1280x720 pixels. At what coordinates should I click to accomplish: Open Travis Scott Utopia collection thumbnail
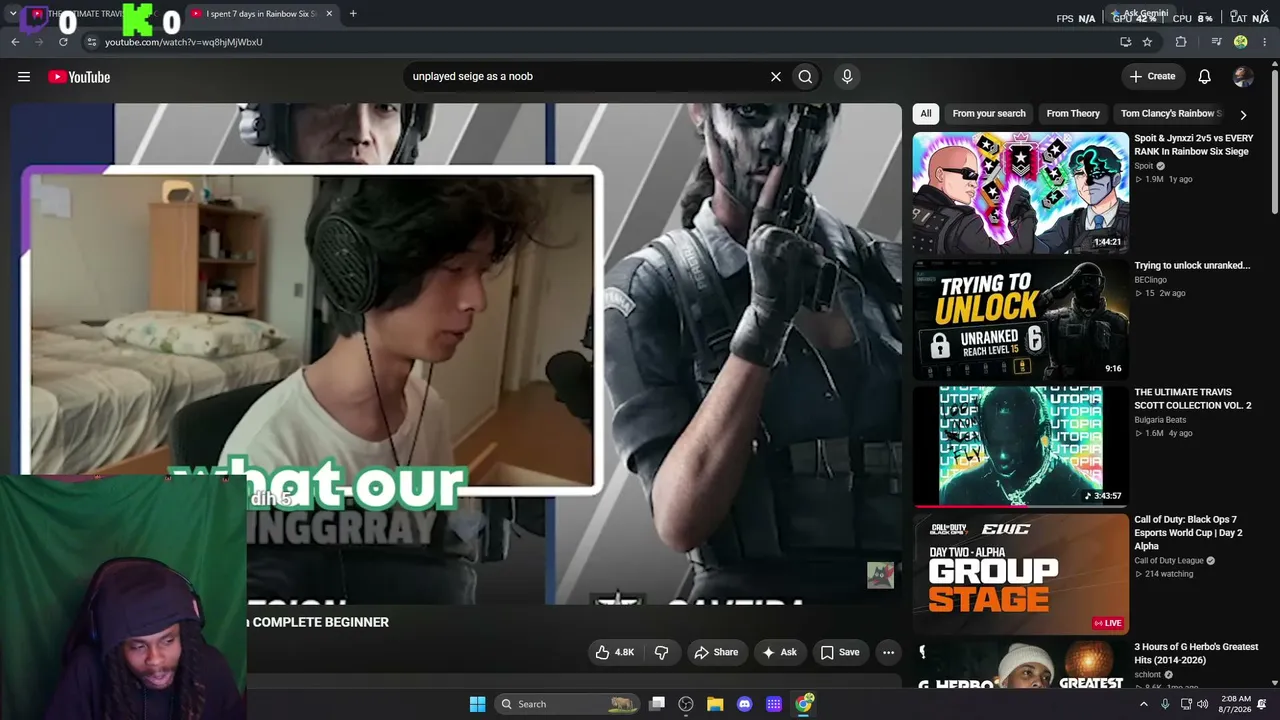tap(1021, 446)
